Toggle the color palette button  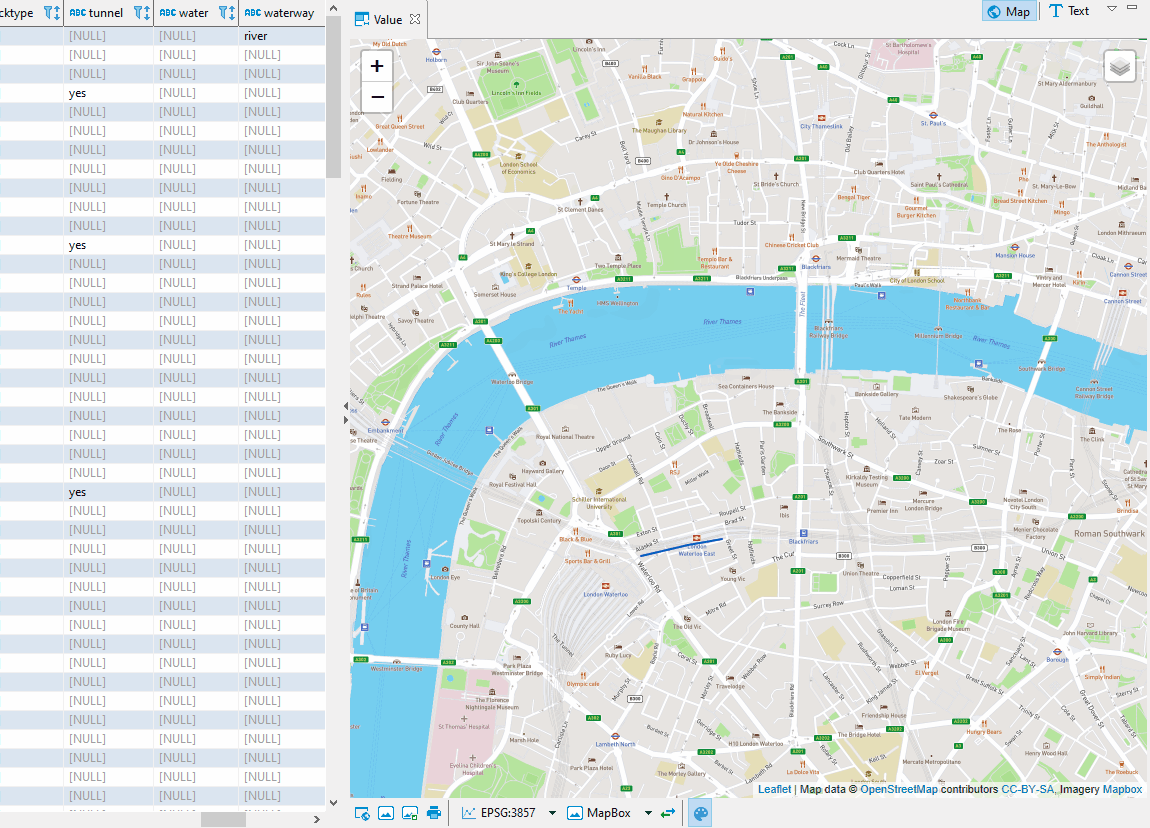[x=700, y=813]
